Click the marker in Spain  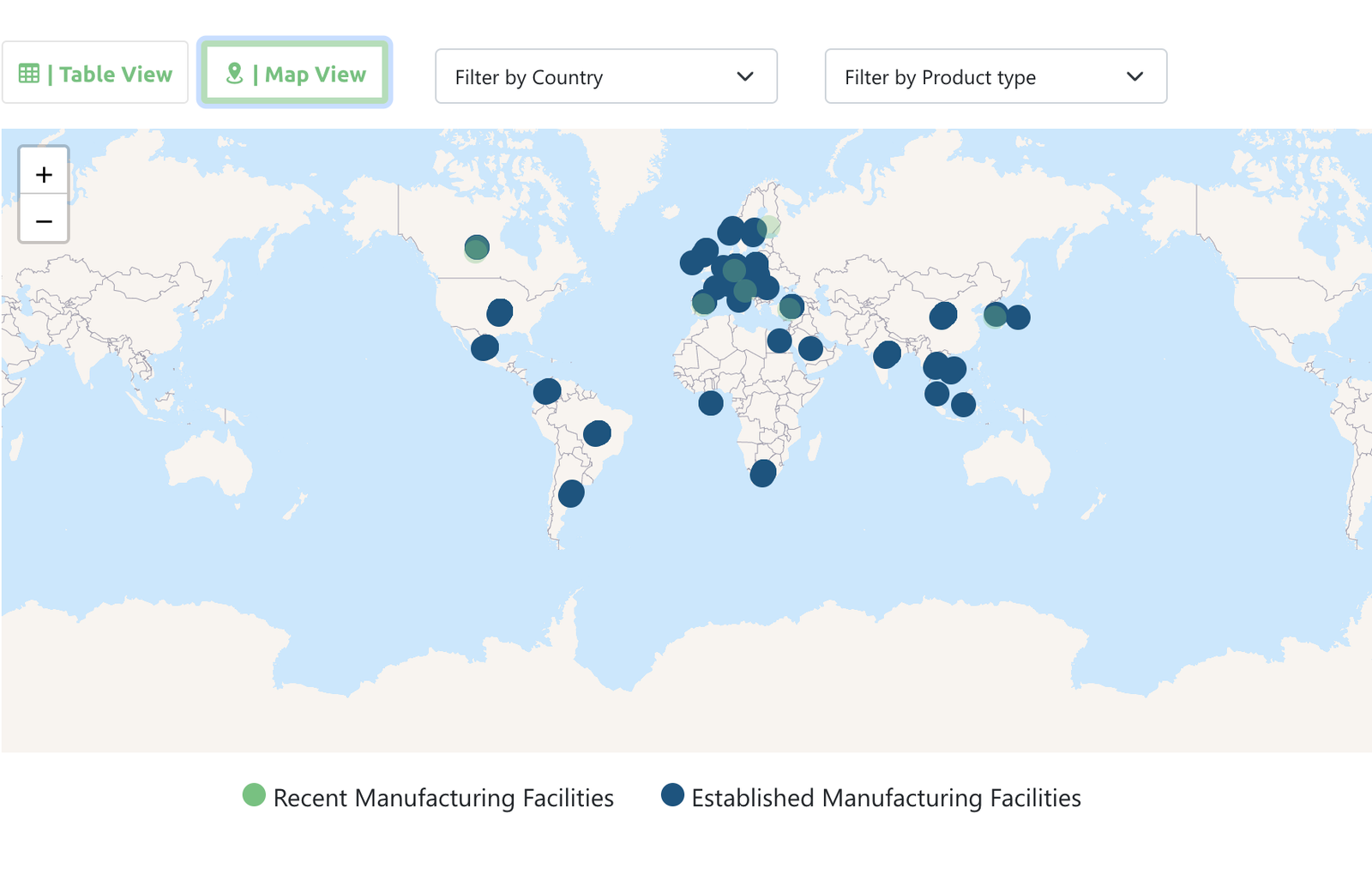pyautogui.click(x=704, y=302)
